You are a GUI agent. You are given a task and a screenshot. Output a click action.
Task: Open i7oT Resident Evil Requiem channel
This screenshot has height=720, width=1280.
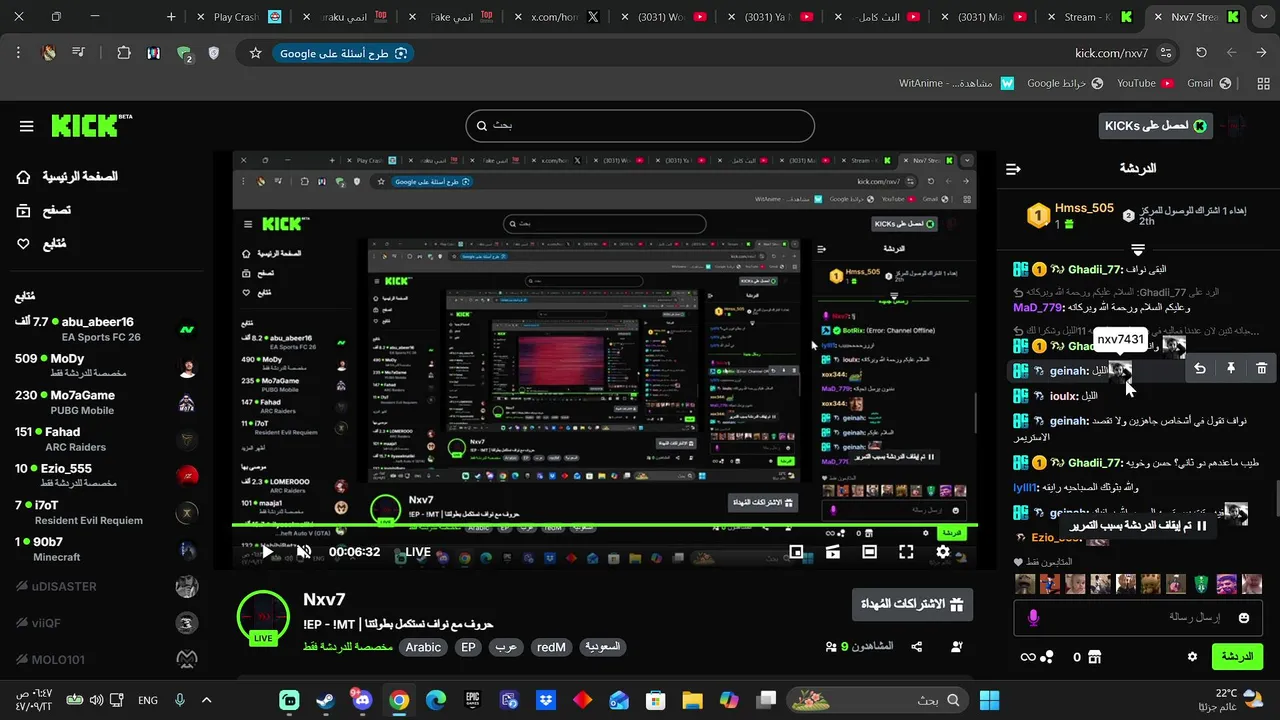pos(106,512)
